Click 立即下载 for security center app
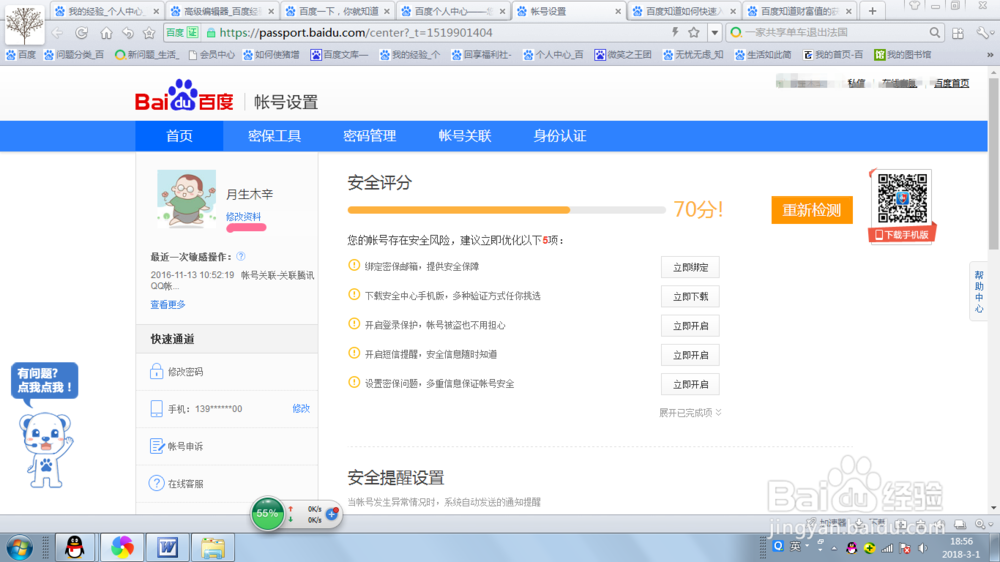Image resolution: width=1000 pixels, height=562 pixels. (690, 297)
